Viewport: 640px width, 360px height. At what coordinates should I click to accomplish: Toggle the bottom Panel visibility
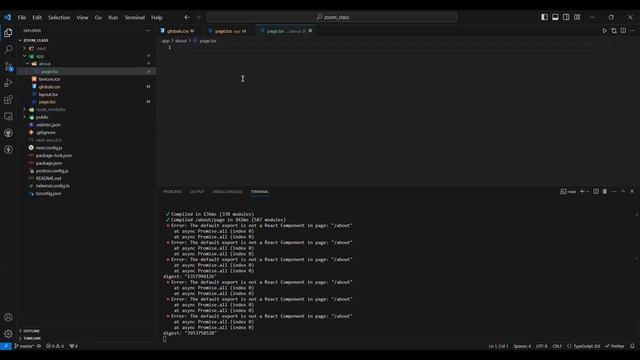click(x=555, y=17)
